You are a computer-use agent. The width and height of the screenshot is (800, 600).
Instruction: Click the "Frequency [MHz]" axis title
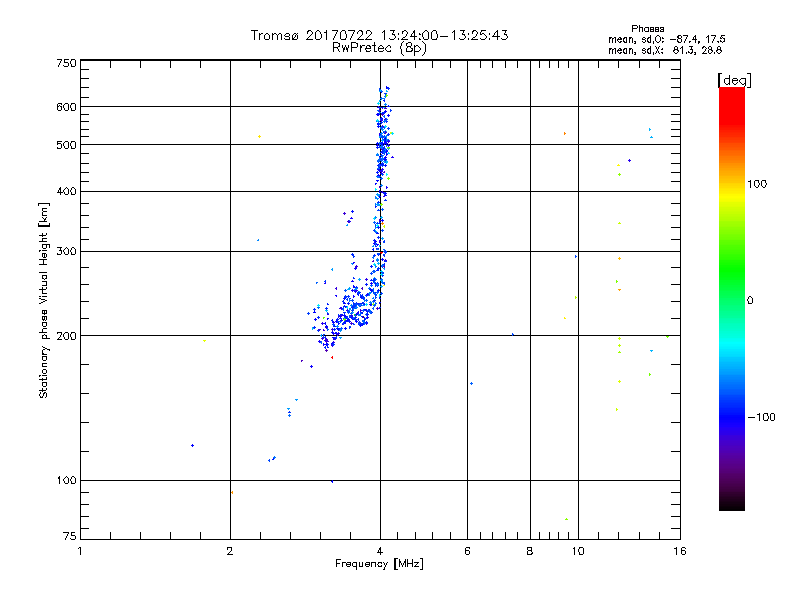pos(379,564)
